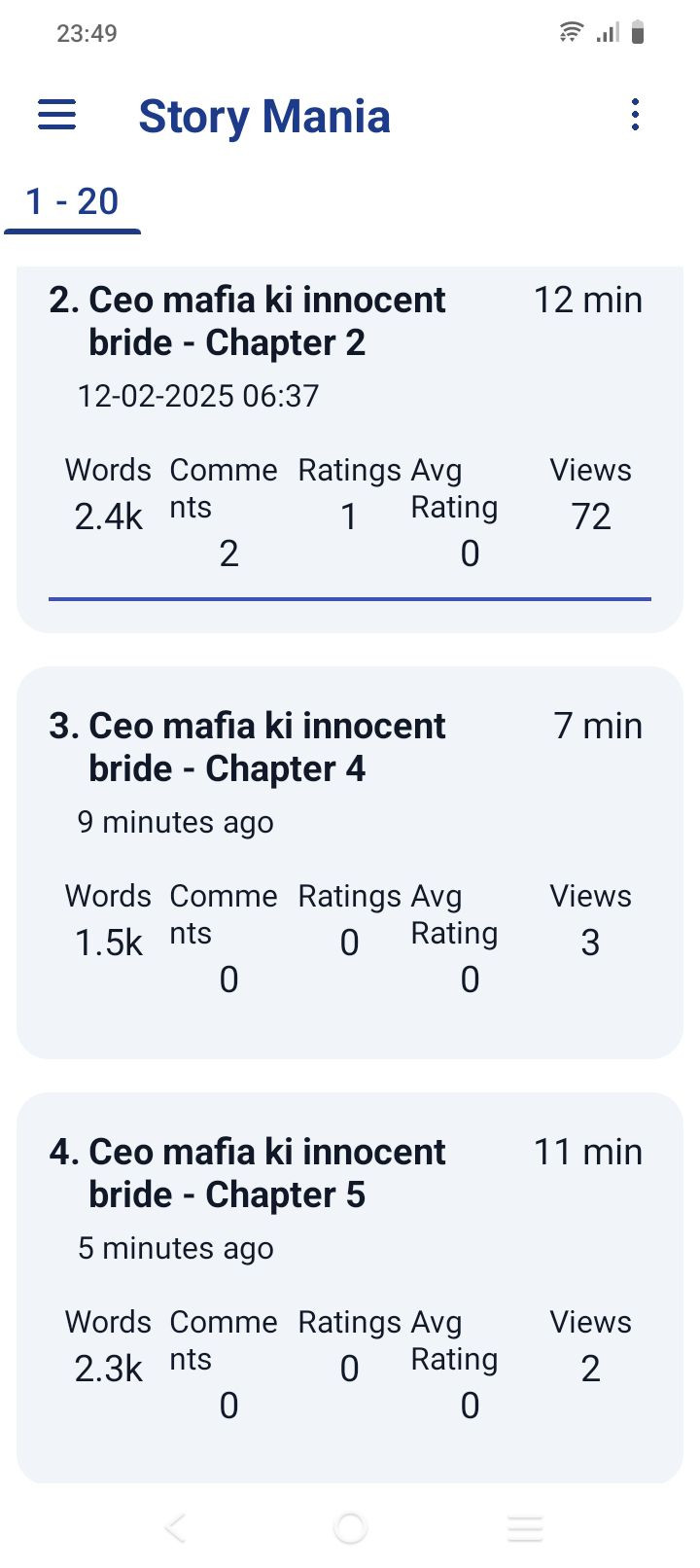Open the three-dot overflow menu
Image resolution: width=700 pixels, height=1568 pixels.
635,115
